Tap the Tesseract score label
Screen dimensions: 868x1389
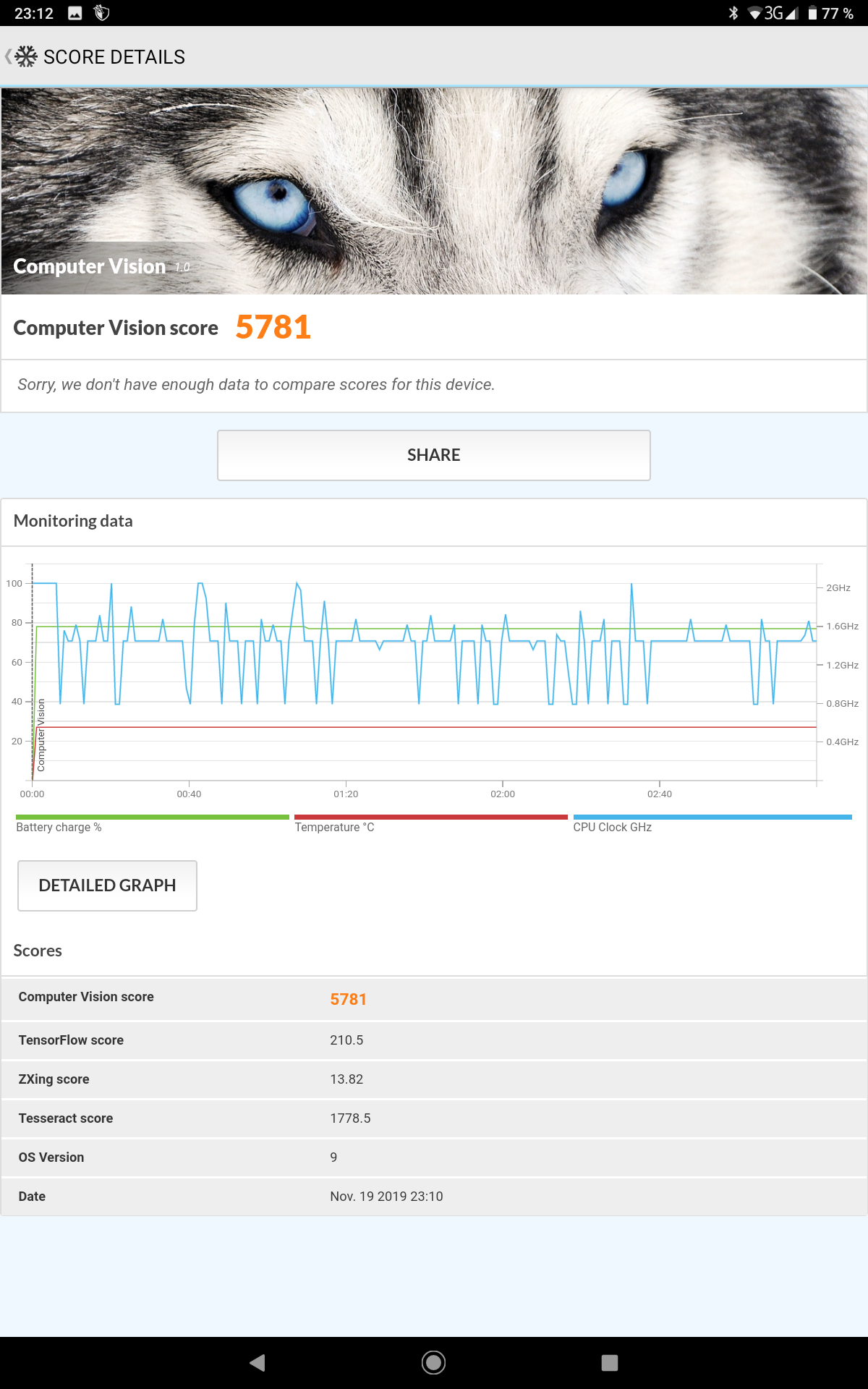click(66, 1118)
